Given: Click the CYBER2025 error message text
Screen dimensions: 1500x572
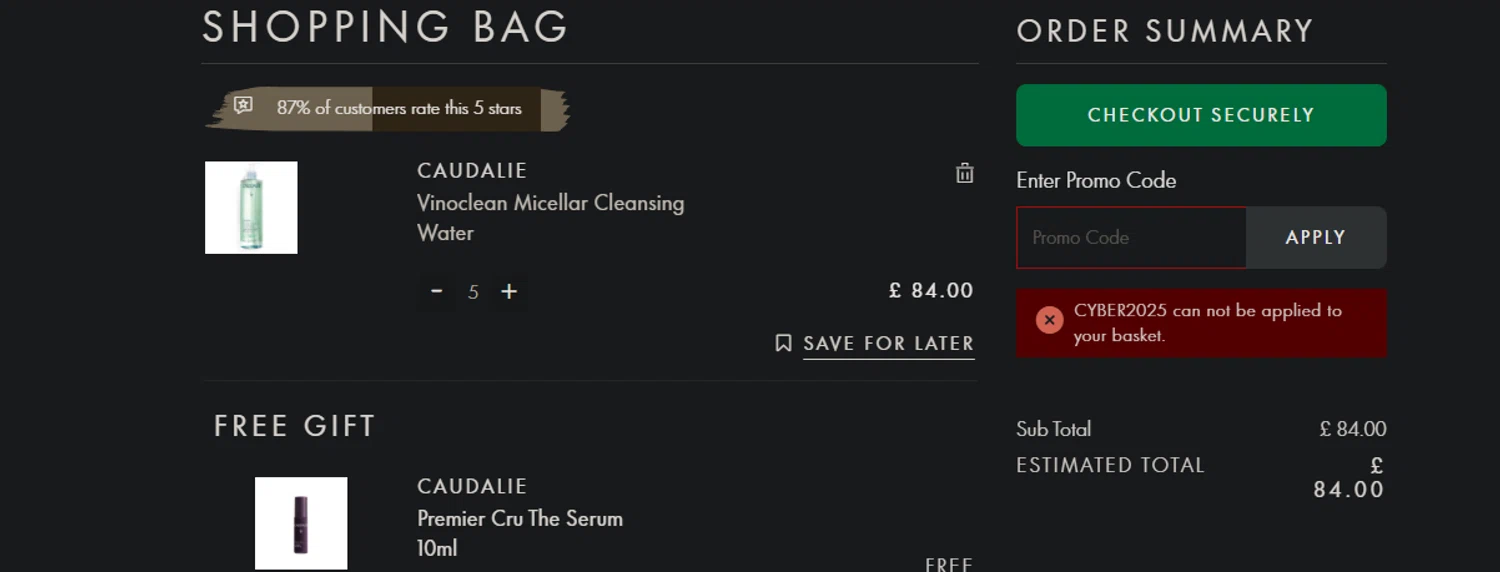Looking at the screenshot, I should coord(1207,322).
